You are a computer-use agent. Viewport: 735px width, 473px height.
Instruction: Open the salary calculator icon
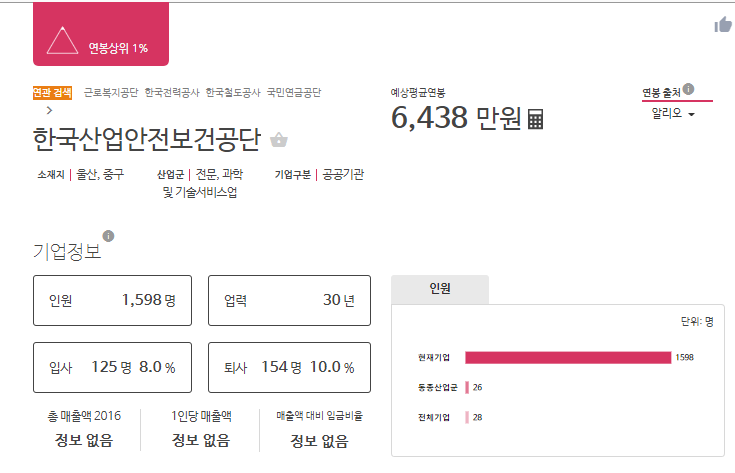535,119
